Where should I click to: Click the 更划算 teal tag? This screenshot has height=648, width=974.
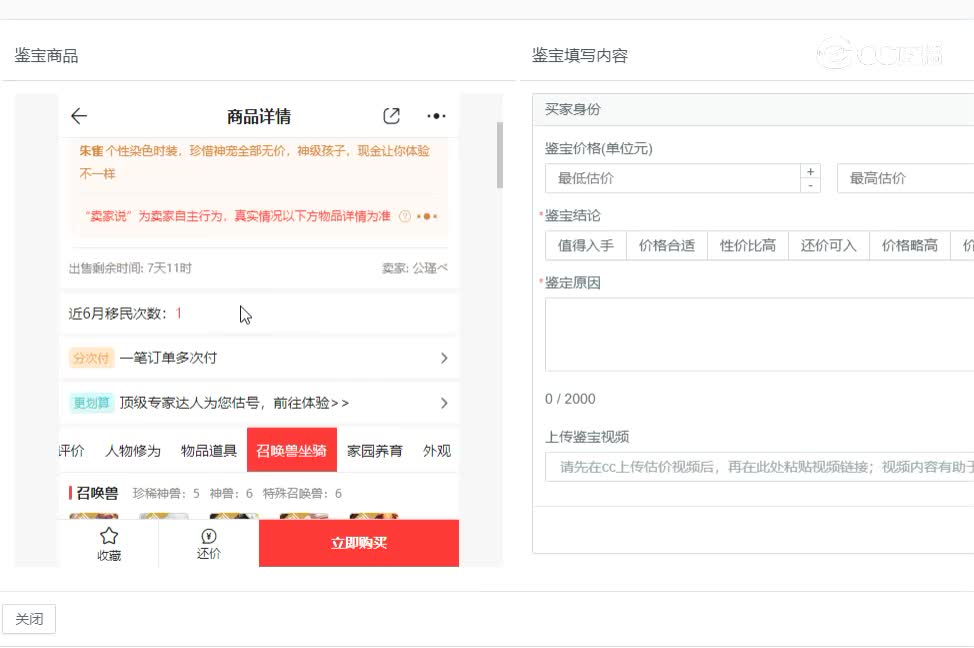91,403
